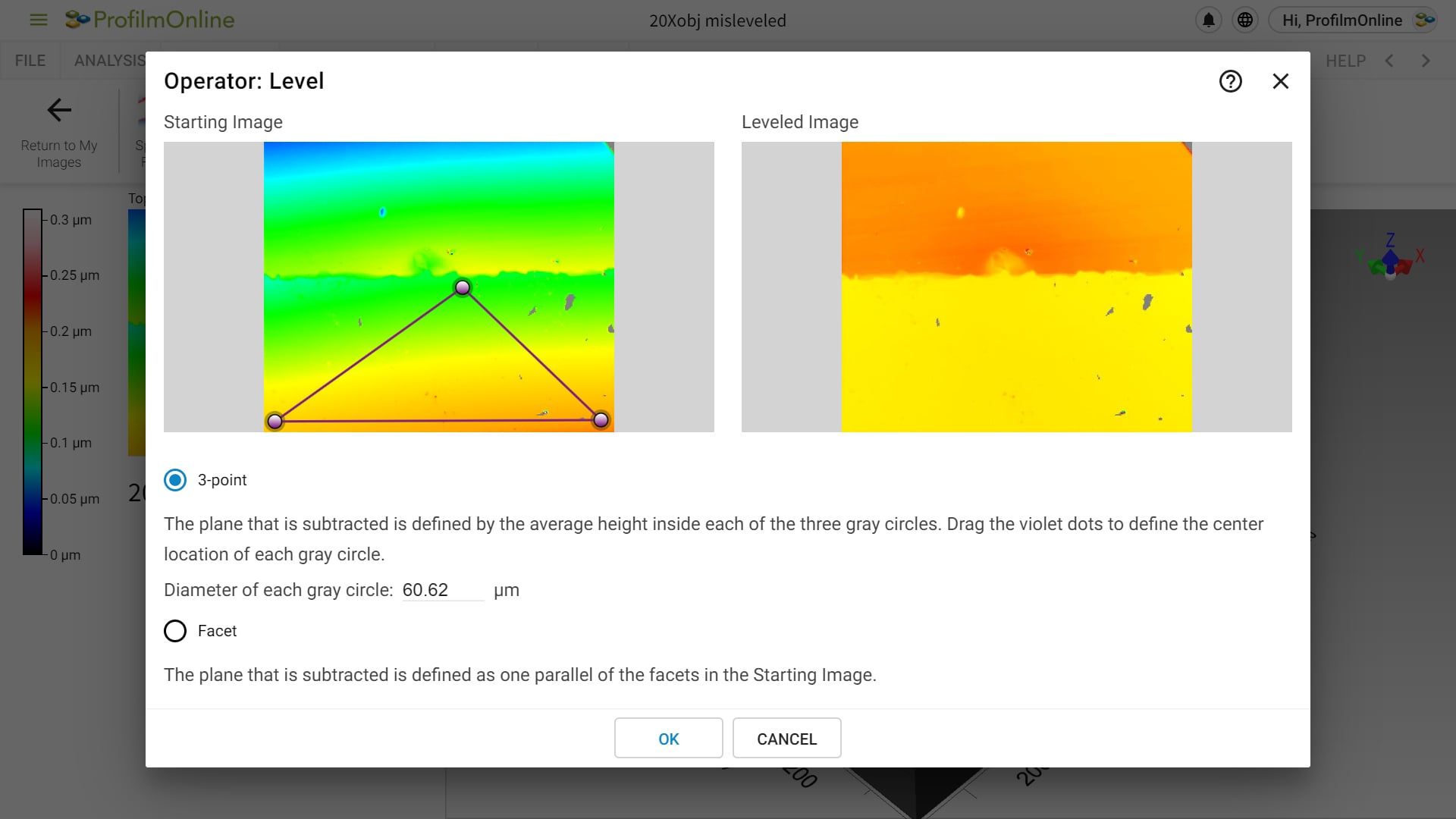Click the right navigation arrow in header
The image size is (1456, 819).
coord(1424,60)
